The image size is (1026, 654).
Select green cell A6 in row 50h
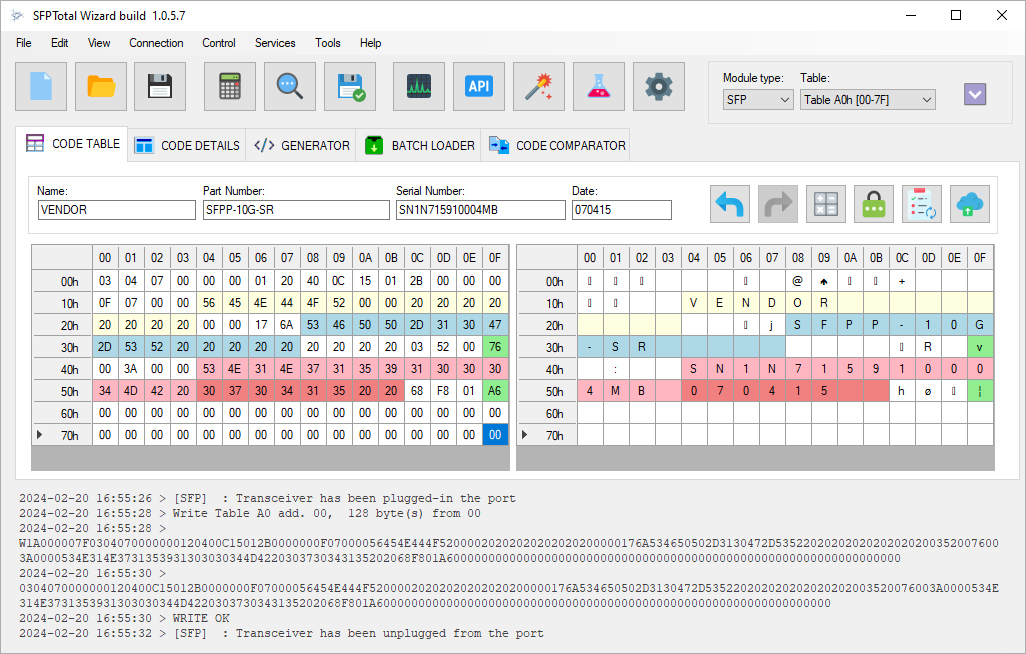495,391
